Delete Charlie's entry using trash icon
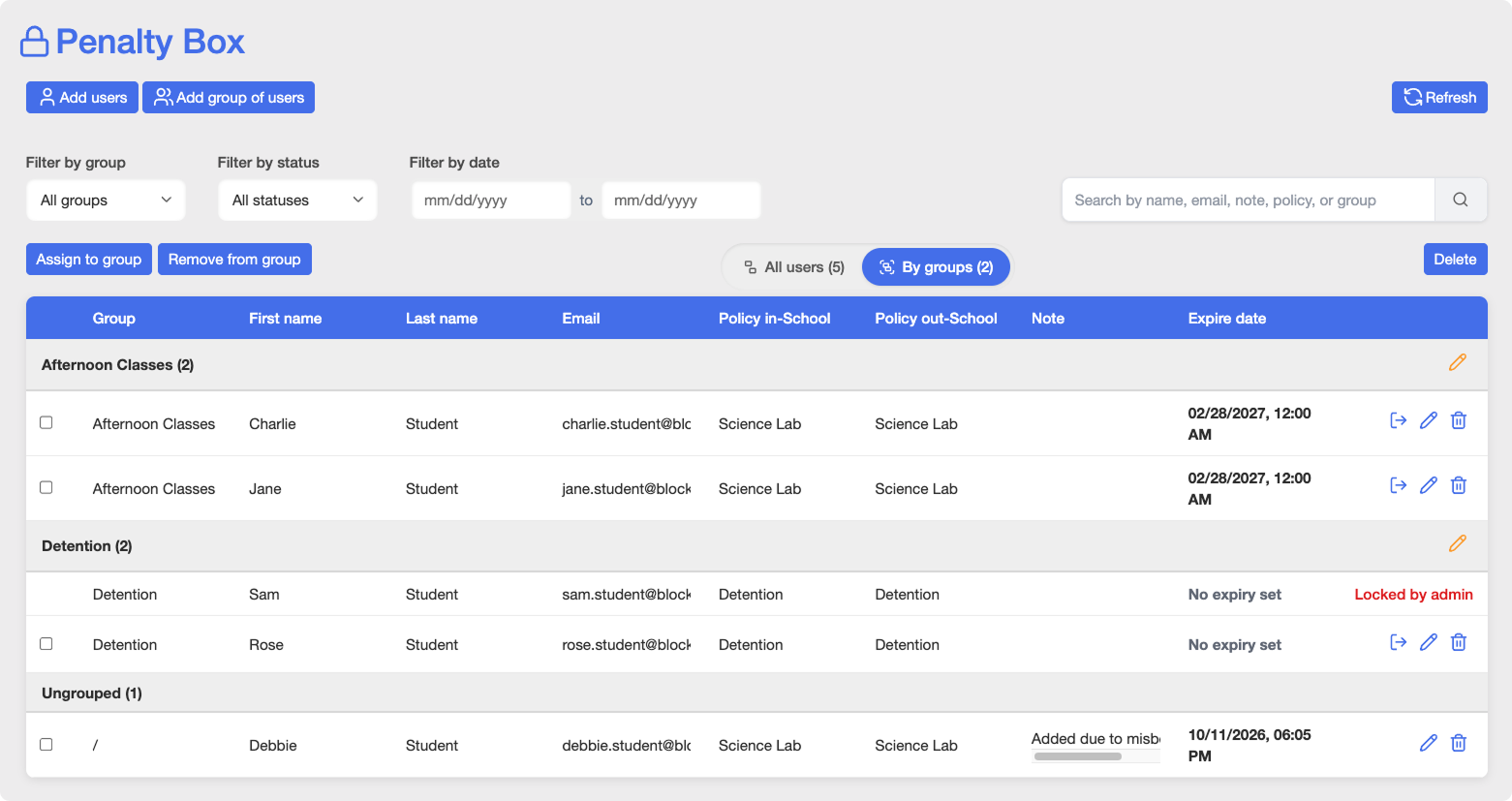 pos(1459,420)
